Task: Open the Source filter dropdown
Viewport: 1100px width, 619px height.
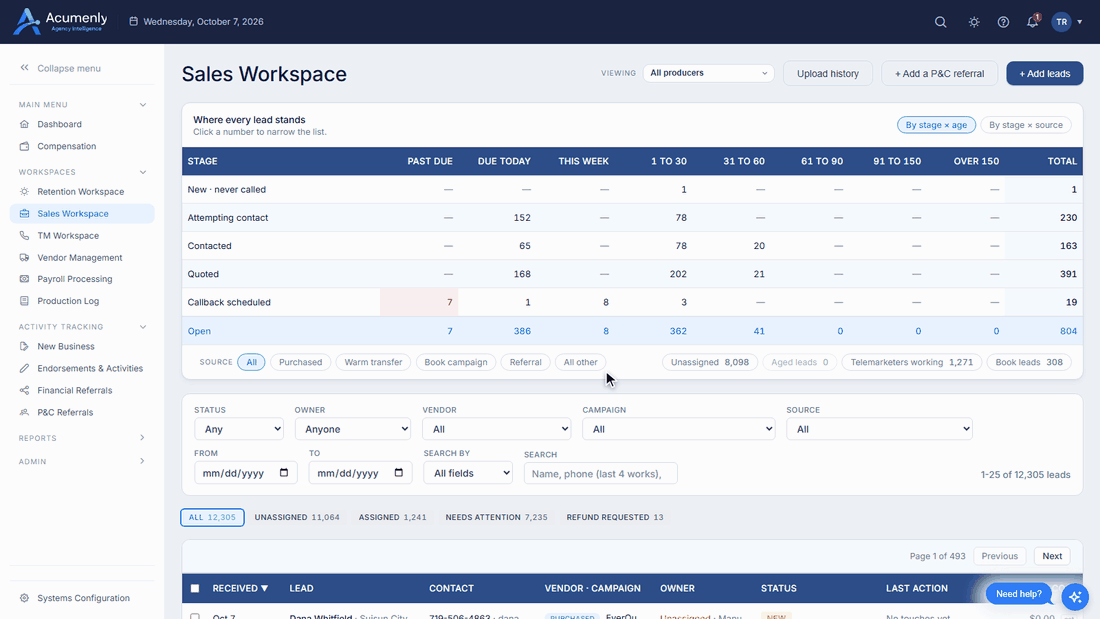Action: pos(879,429)
